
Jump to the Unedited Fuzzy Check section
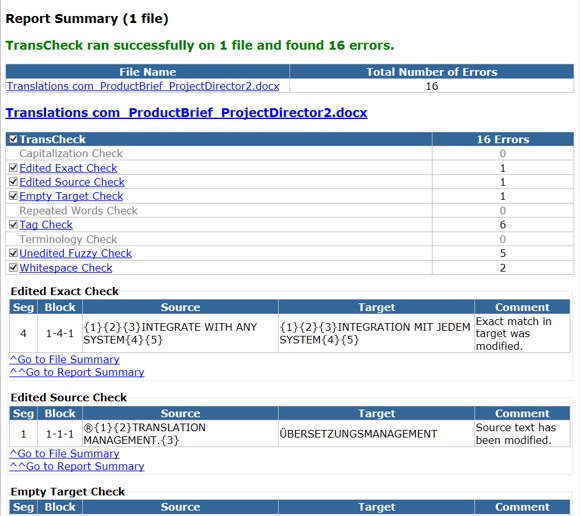coord(75,253)
